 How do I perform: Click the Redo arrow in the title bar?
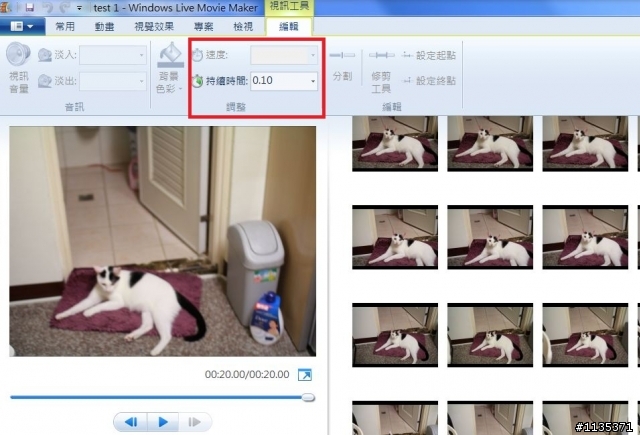[x=64, y=7]
